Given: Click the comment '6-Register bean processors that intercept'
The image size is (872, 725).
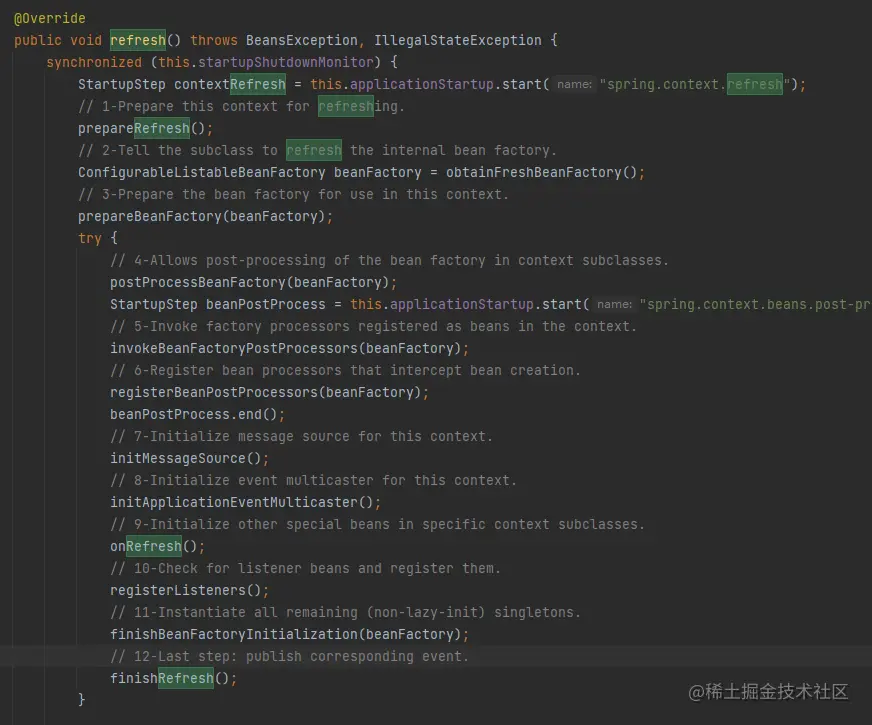Looking at the screenshot, I should click(345, 370).
